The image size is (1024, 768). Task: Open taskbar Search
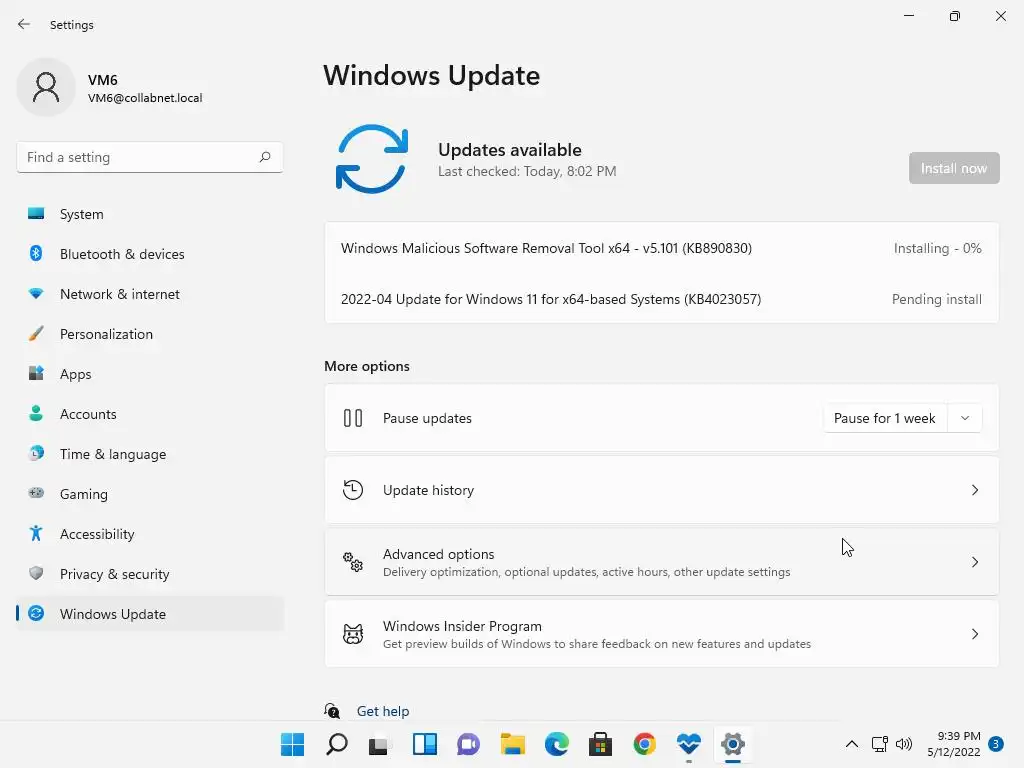click(x=336, y=744)
